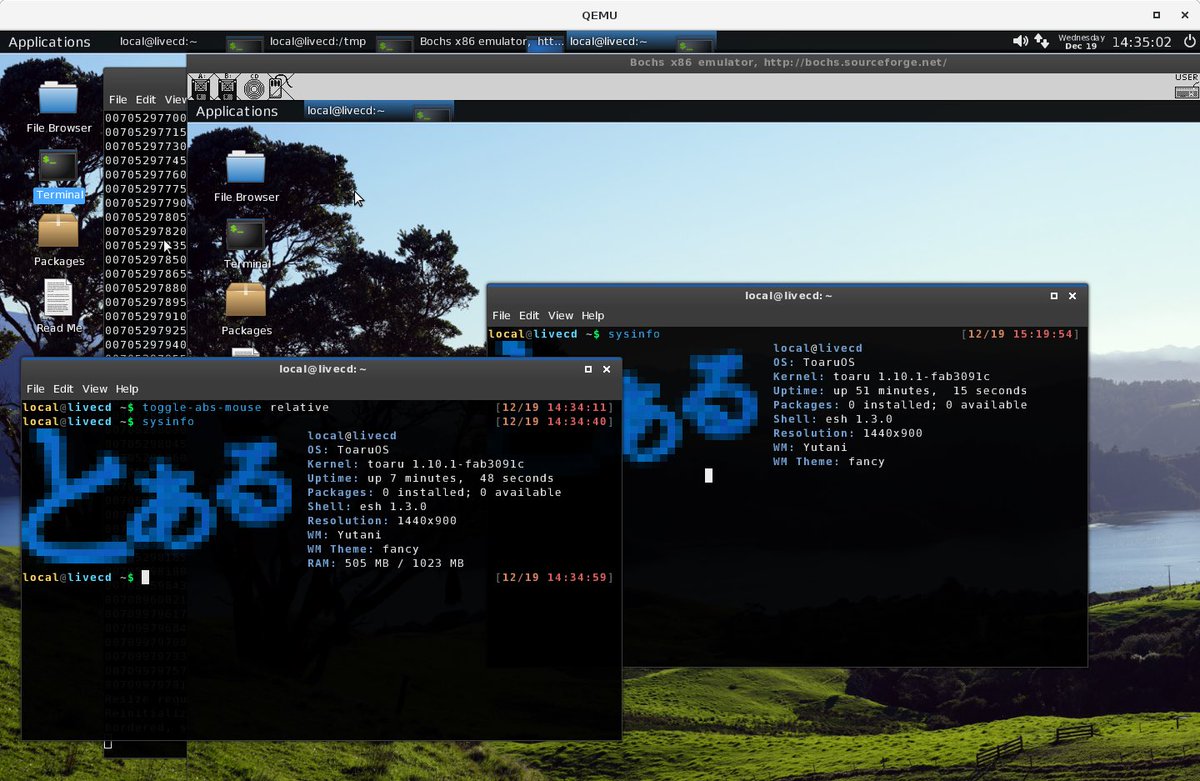This screenshot has height=781, width=1200.
Task: Click local@livecd:~ taskbar entry inside Bochs panel
Action: [x=378, y=111]
